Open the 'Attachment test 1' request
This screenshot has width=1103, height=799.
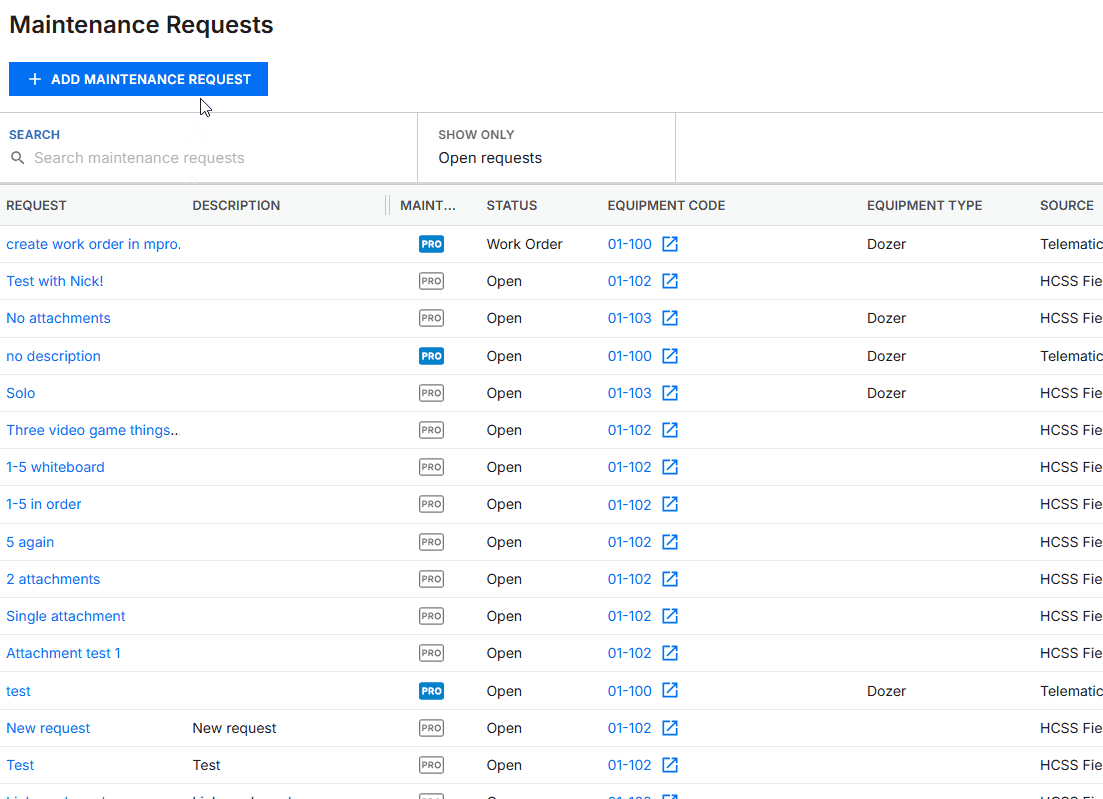(63, 652)
